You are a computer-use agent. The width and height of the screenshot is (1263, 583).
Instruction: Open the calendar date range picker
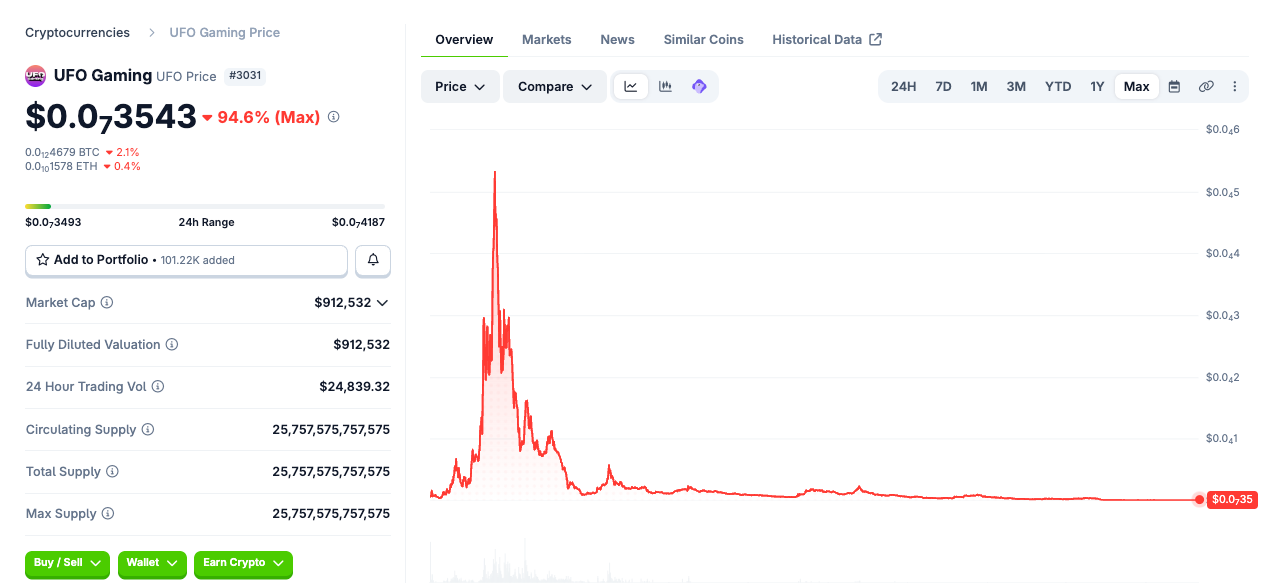[x=1174, y=87]
